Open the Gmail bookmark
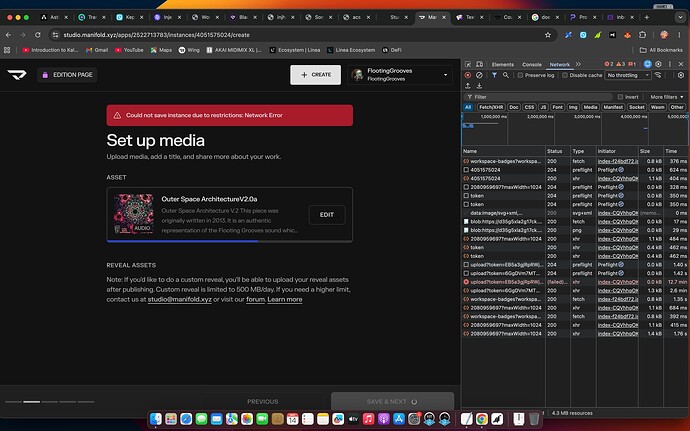Viewport: 690px width, 431px height. [97, 50]
